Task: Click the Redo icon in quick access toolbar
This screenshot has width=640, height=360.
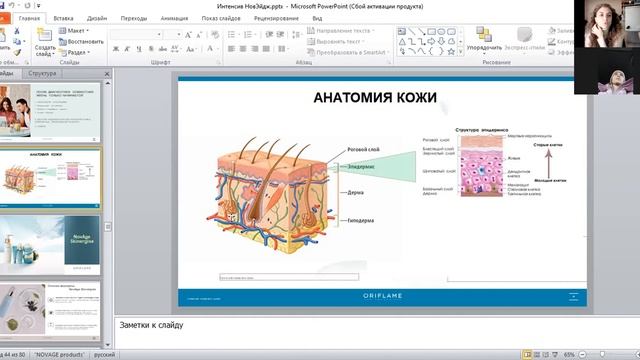Action: (x=27, y=6)
